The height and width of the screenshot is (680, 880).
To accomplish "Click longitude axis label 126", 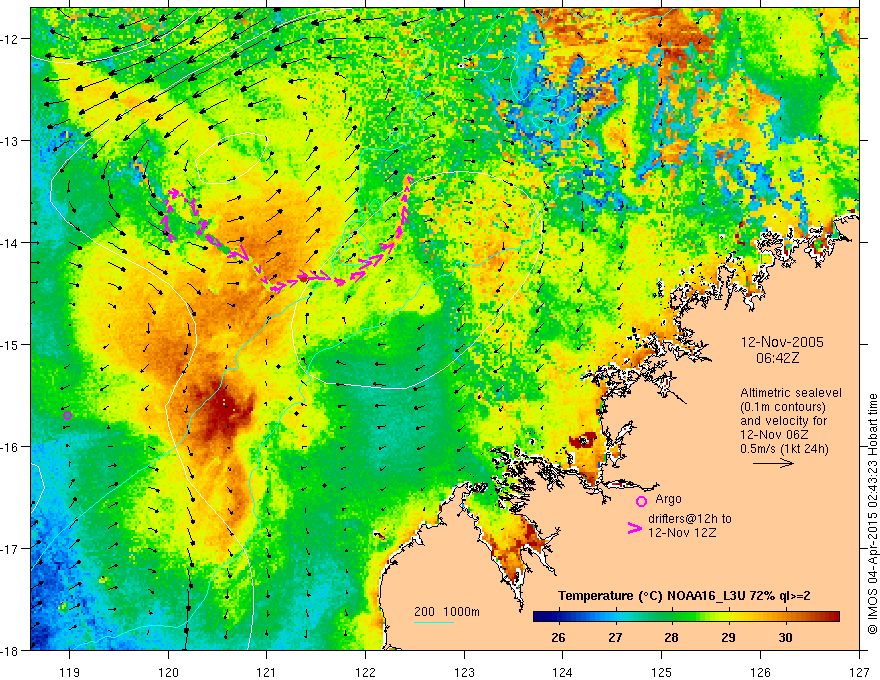I will point(760,672).
